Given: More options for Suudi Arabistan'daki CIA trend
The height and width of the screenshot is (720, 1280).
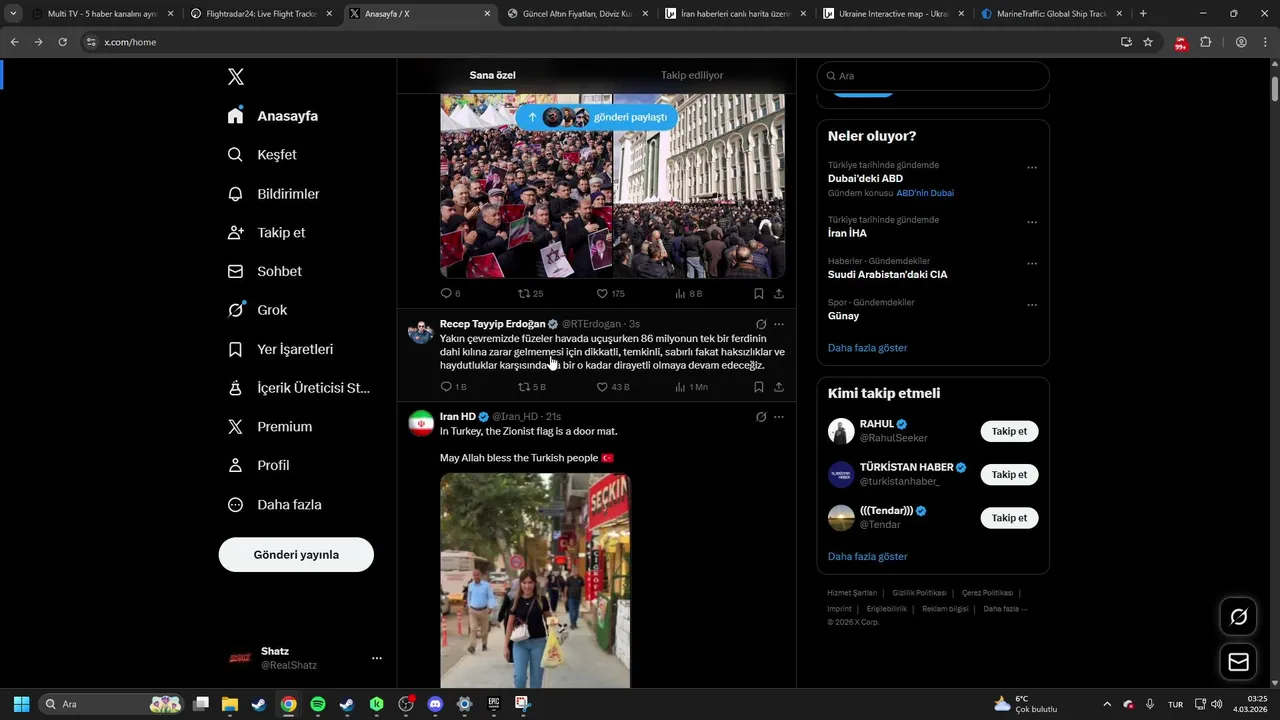Looking at the screenshot, I should (x=1032, y=264).
